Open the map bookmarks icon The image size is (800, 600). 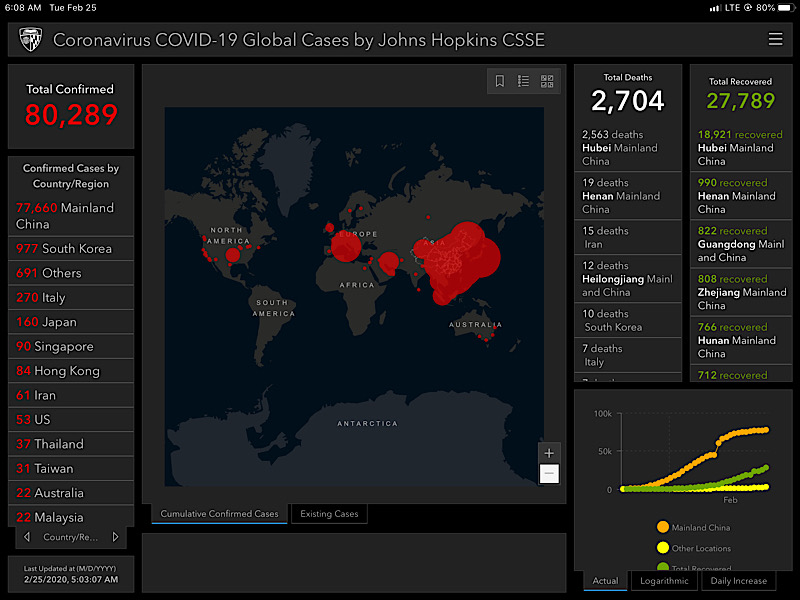[x=499, y=81]
